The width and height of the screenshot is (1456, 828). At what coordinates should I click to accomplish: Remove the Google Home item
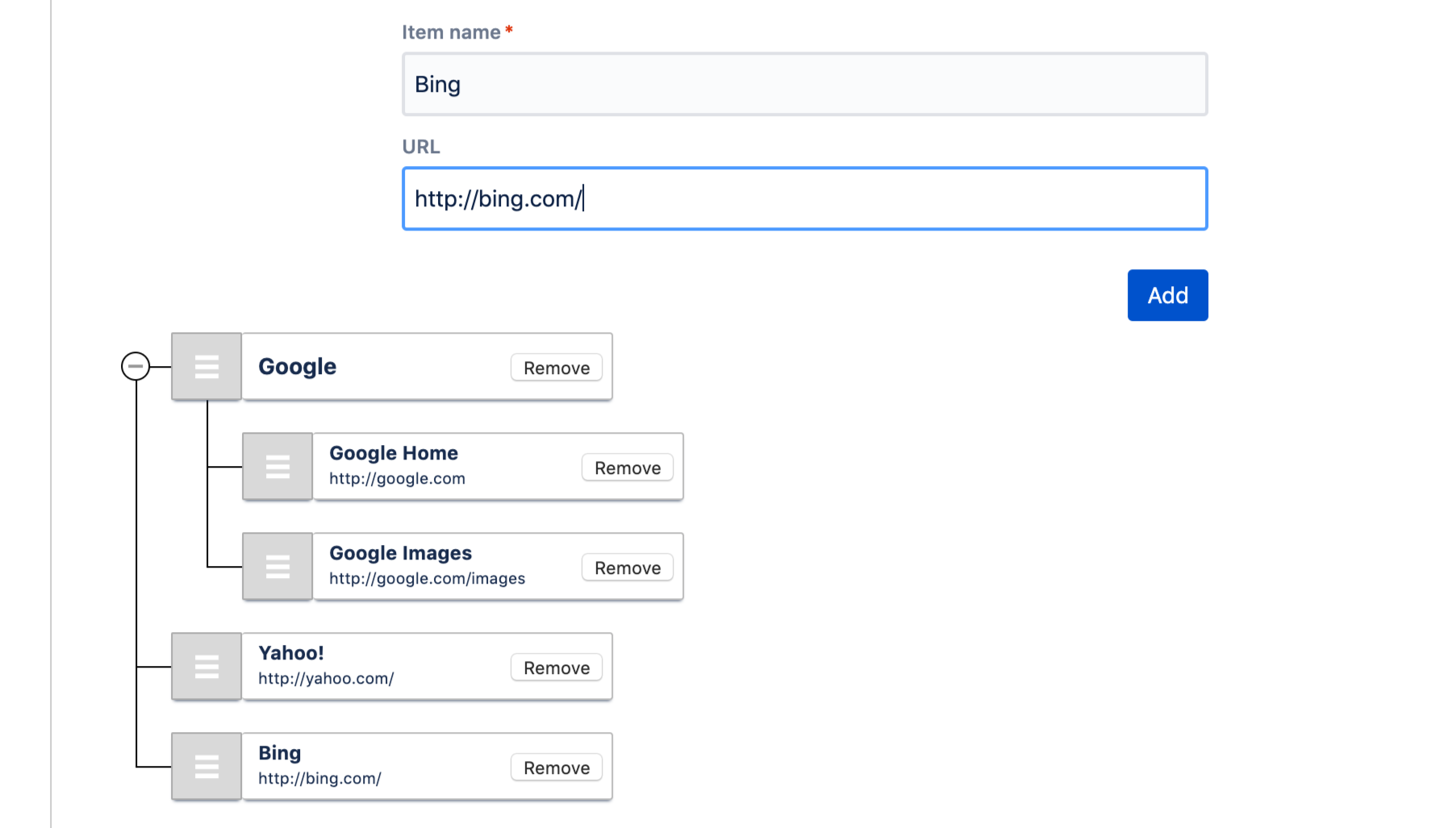click(x=628, y=468)
